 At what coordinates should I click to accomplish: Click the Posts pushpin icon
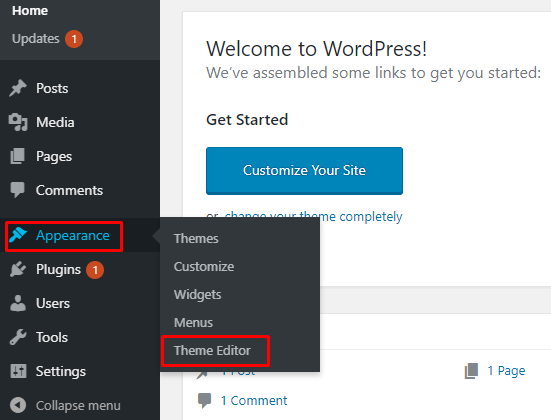[x=18, y=88]
